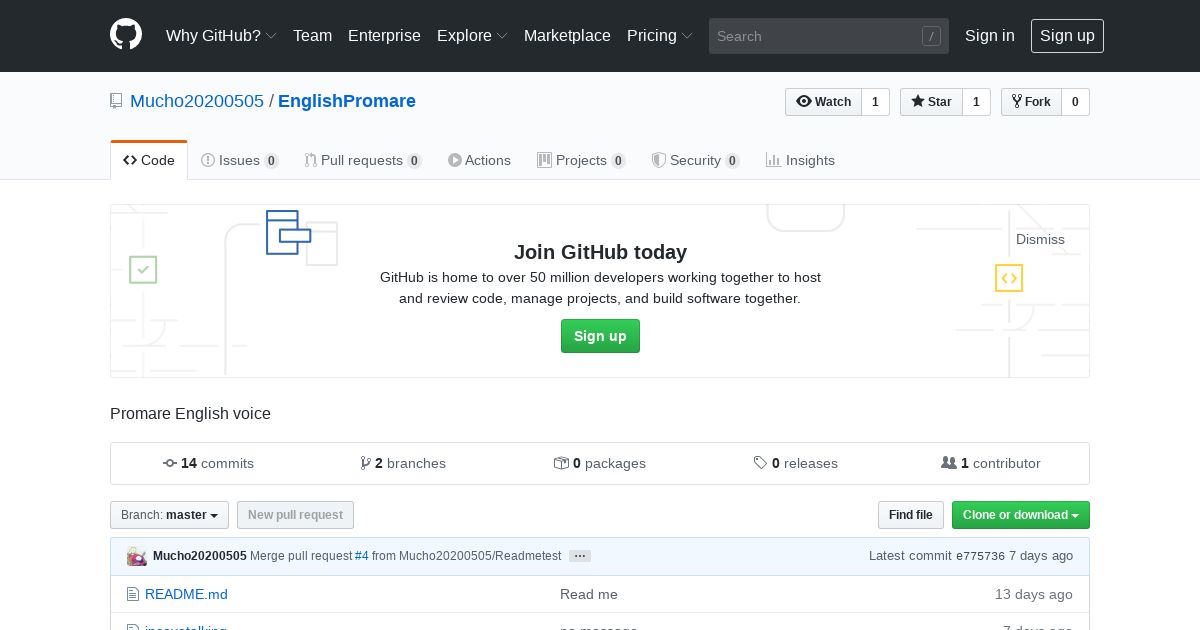Viewport: 1200px width, 630px height.
Task: Dismiss the Join GitHub banner
Action: (1040, 239)
